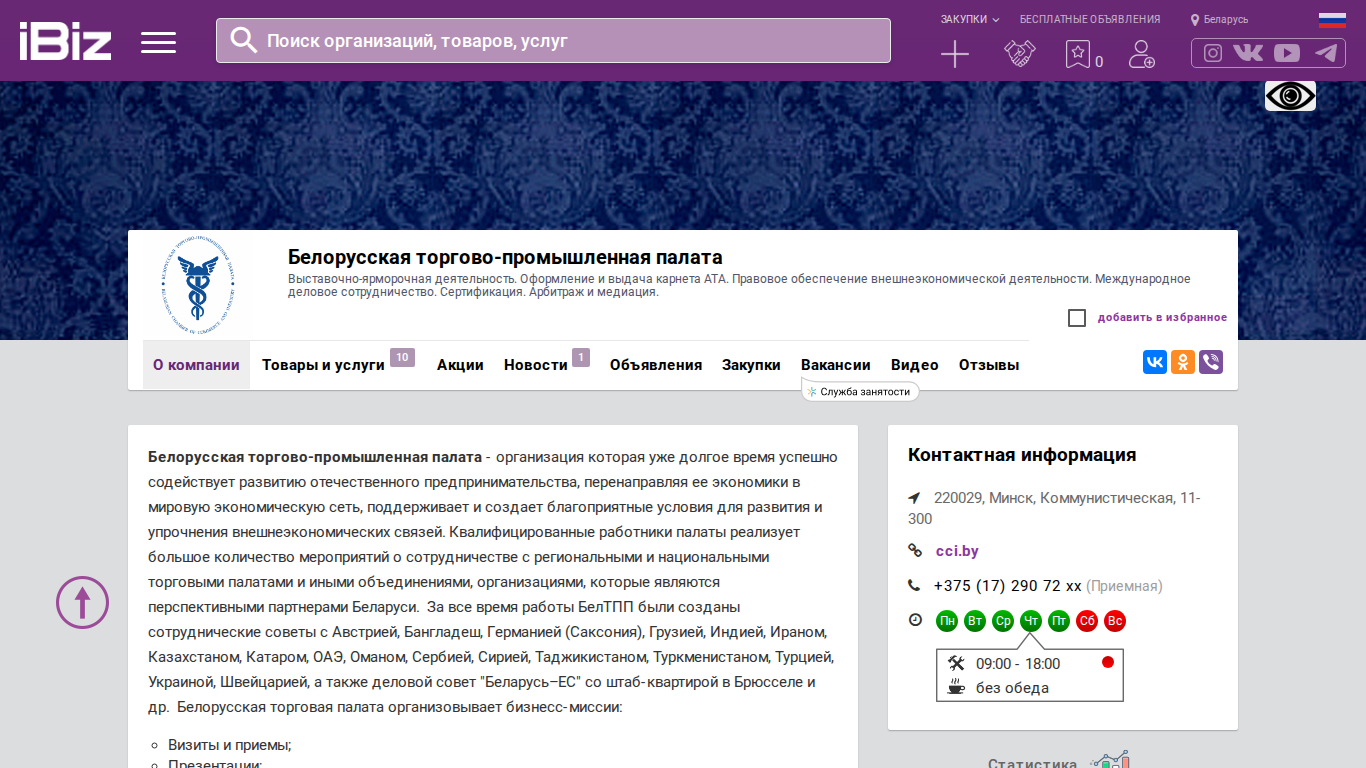Screen dimensions: 1366x768
Task: Click the phone handset icon
Action: pyautogui.click(x=914, y=586)
